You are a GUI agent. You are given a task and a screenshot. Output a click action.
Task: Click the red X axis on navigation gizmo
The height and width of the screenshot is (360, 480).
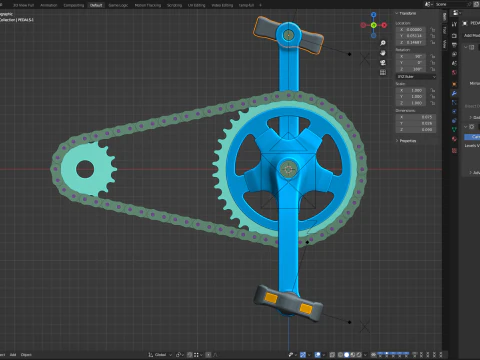click(x=384, y=25)
